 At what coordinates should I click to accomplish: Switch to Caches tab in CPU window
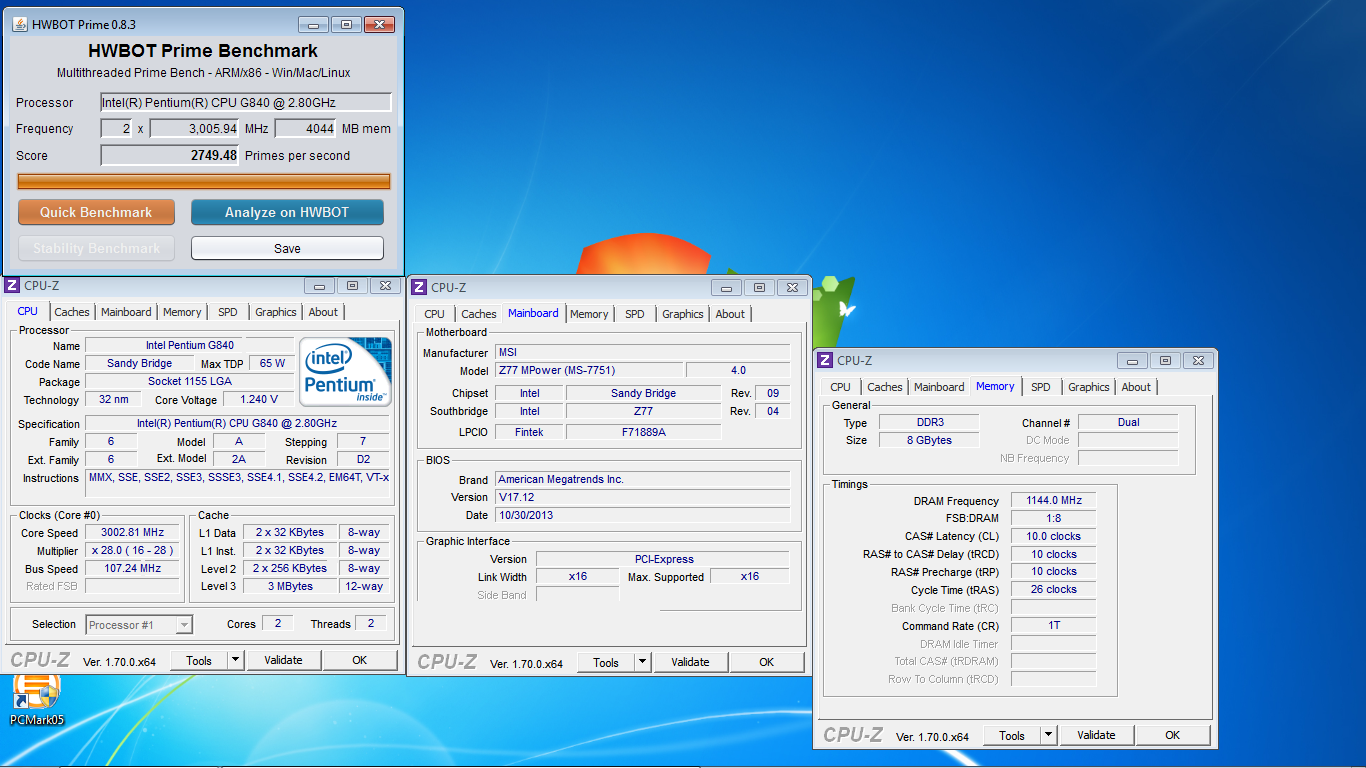72,312
